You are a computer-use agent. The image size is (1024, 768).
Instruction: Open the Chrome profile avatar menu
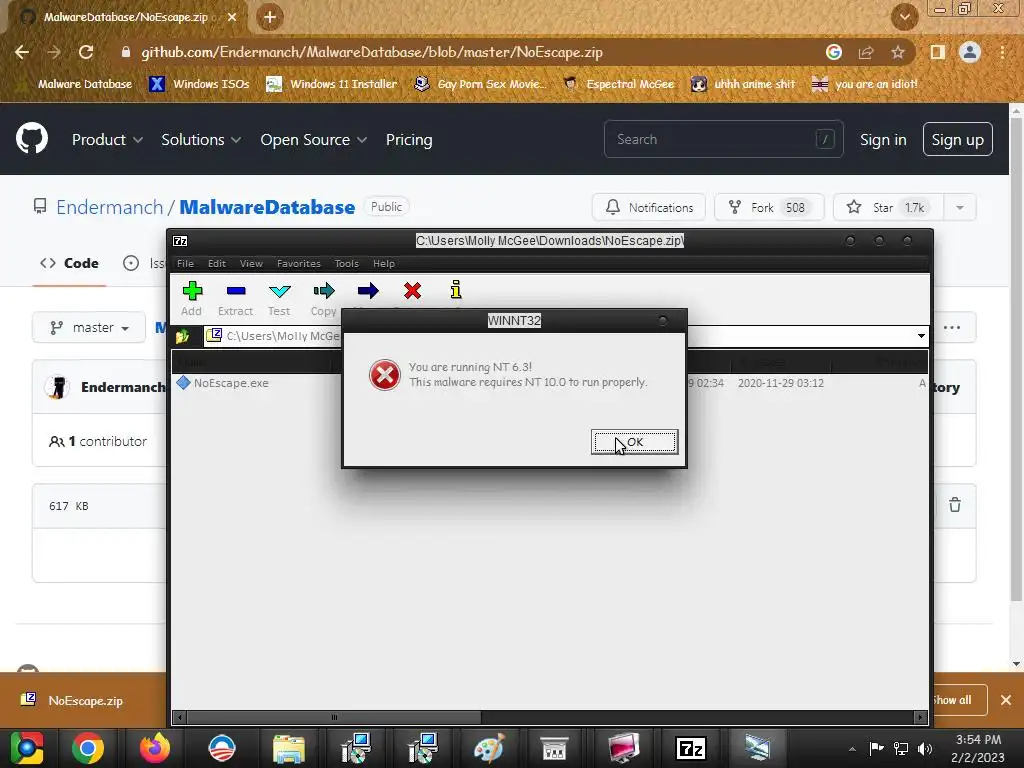970,52
